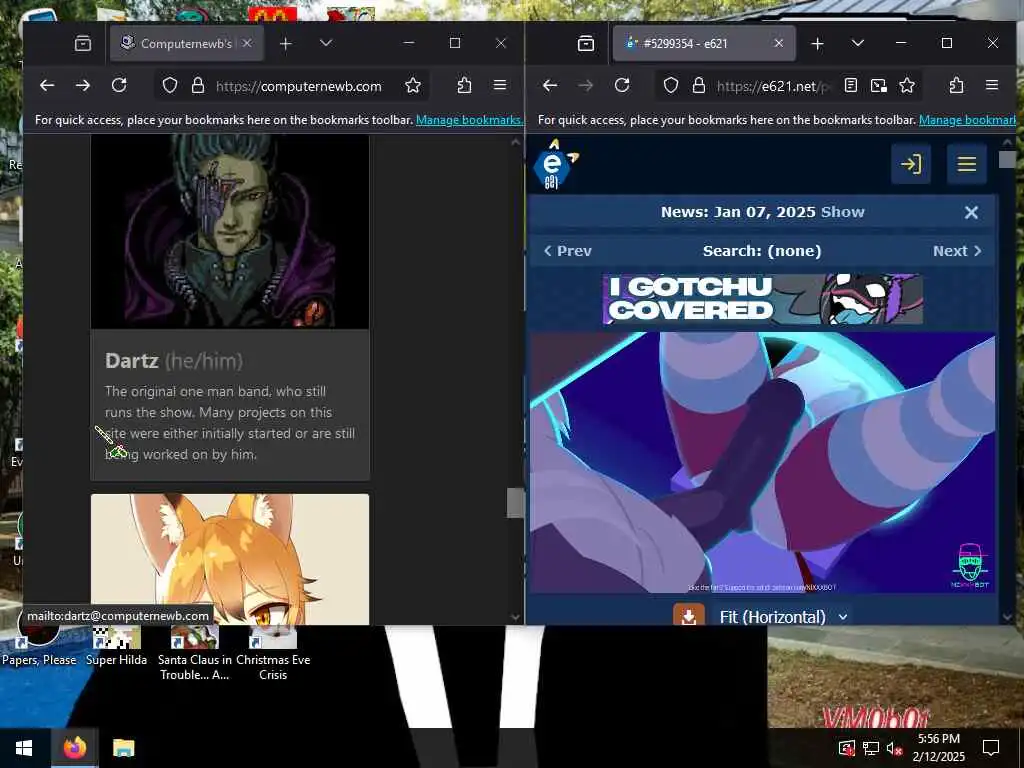The image size is (1024, 768).
Task: Click the e621 site logo
Action: pyautogui.click(x=555, y=164)
